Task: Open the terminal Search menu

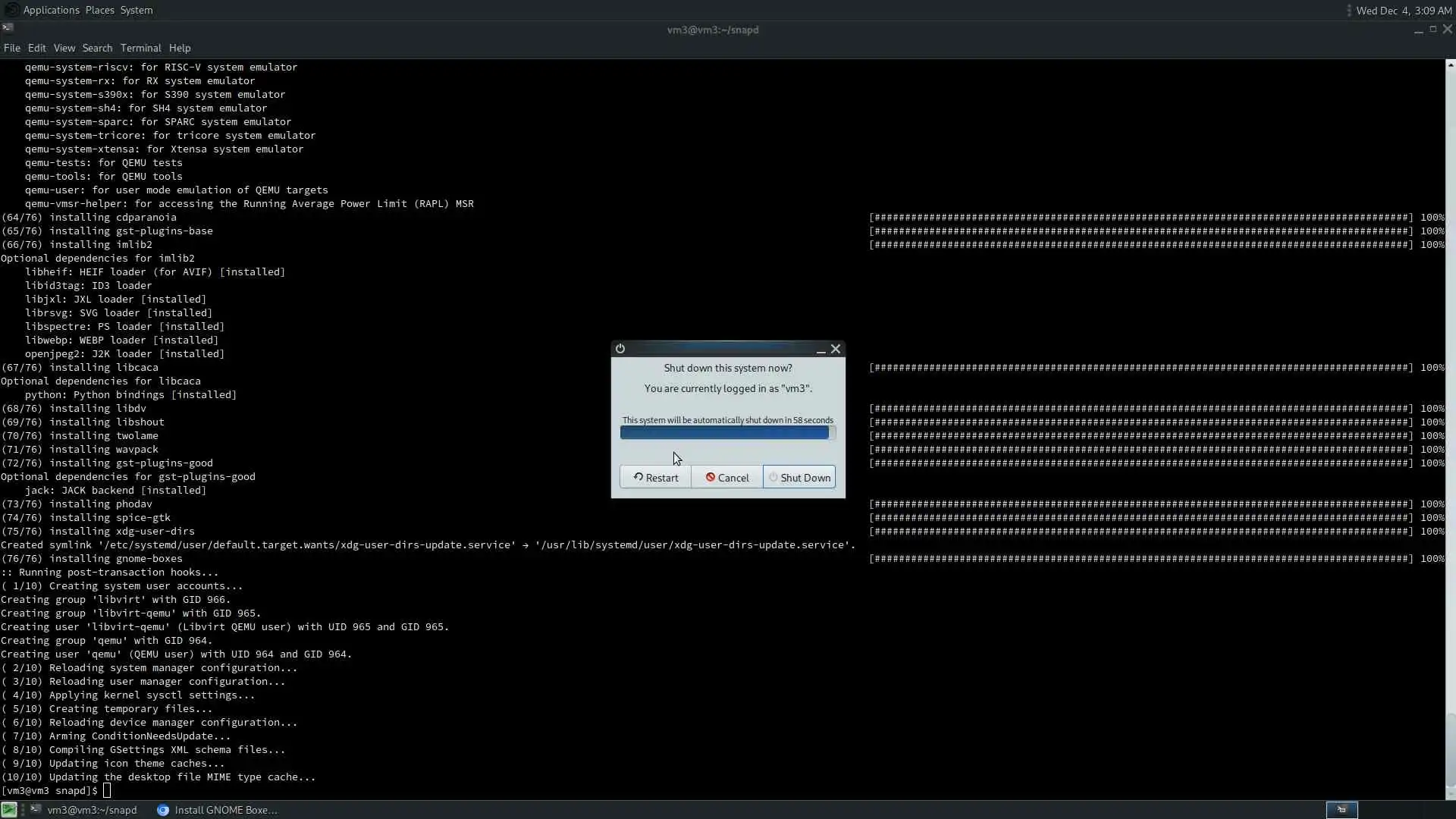Action: [x=97, y=48]
